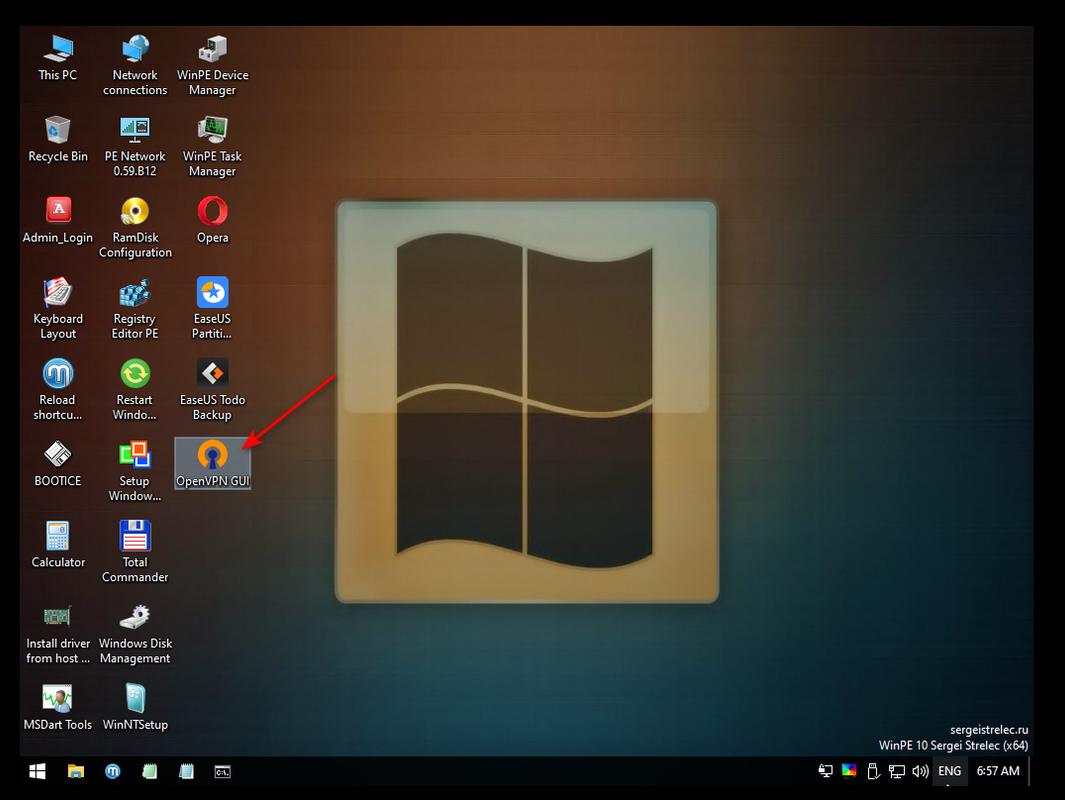Open RamDisk Configuration
The height and width of the screenshot is (800, 1065).
coord(135,228)
